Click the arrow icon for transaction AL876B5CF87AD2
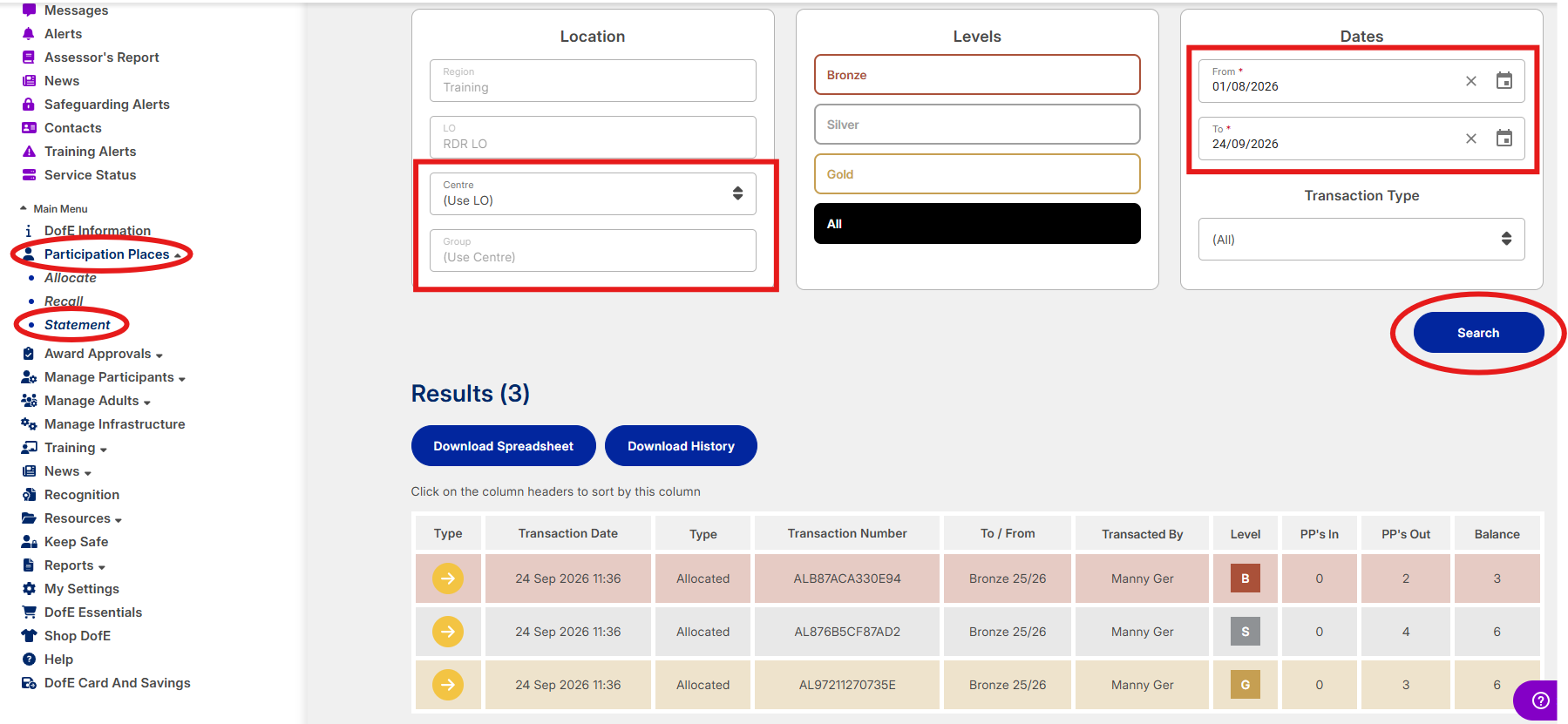Viewport: 1568px width, 724px height. [x=448, y=632]
